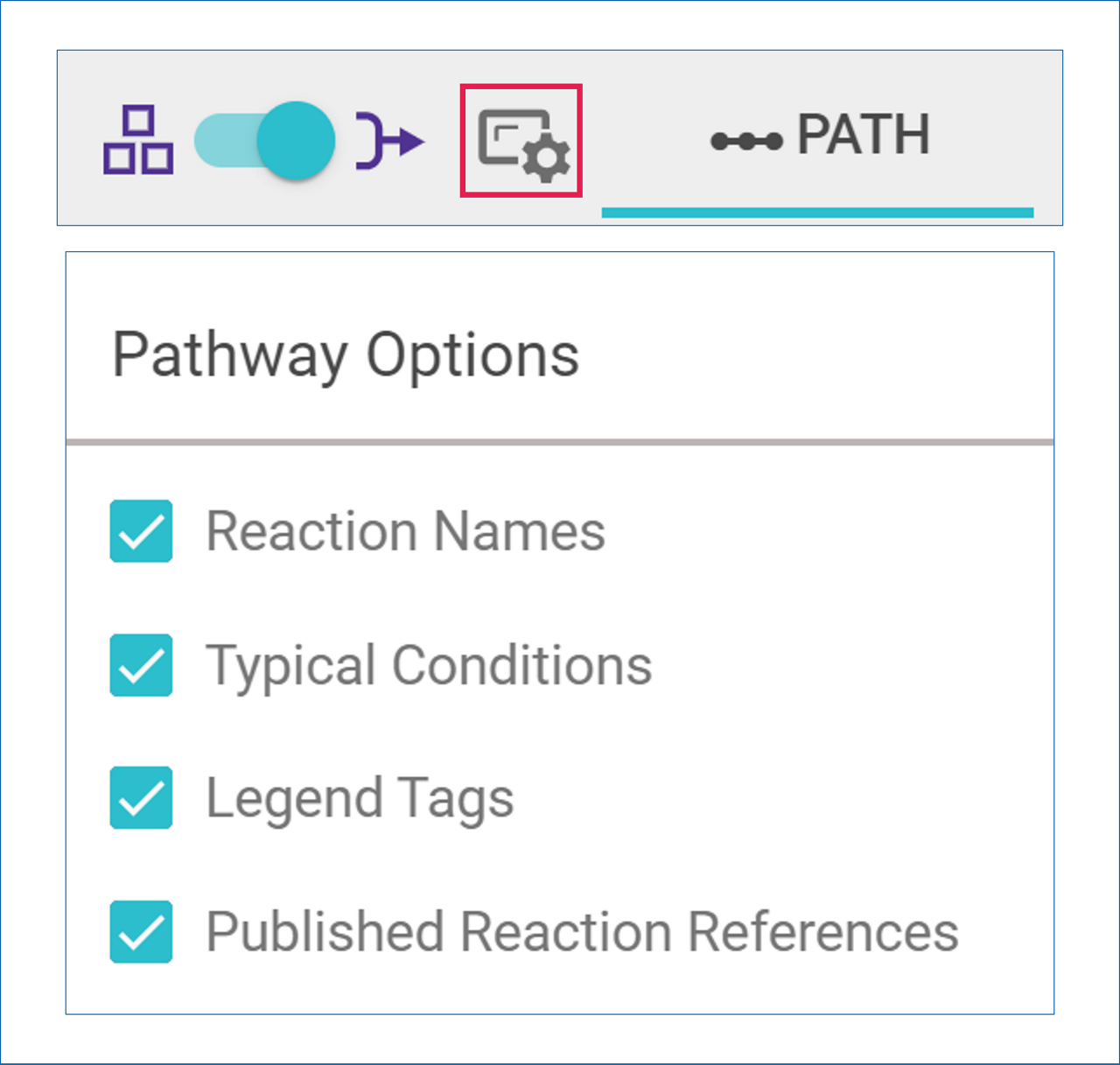Click the Reaction Names label text

click(405, 531)
